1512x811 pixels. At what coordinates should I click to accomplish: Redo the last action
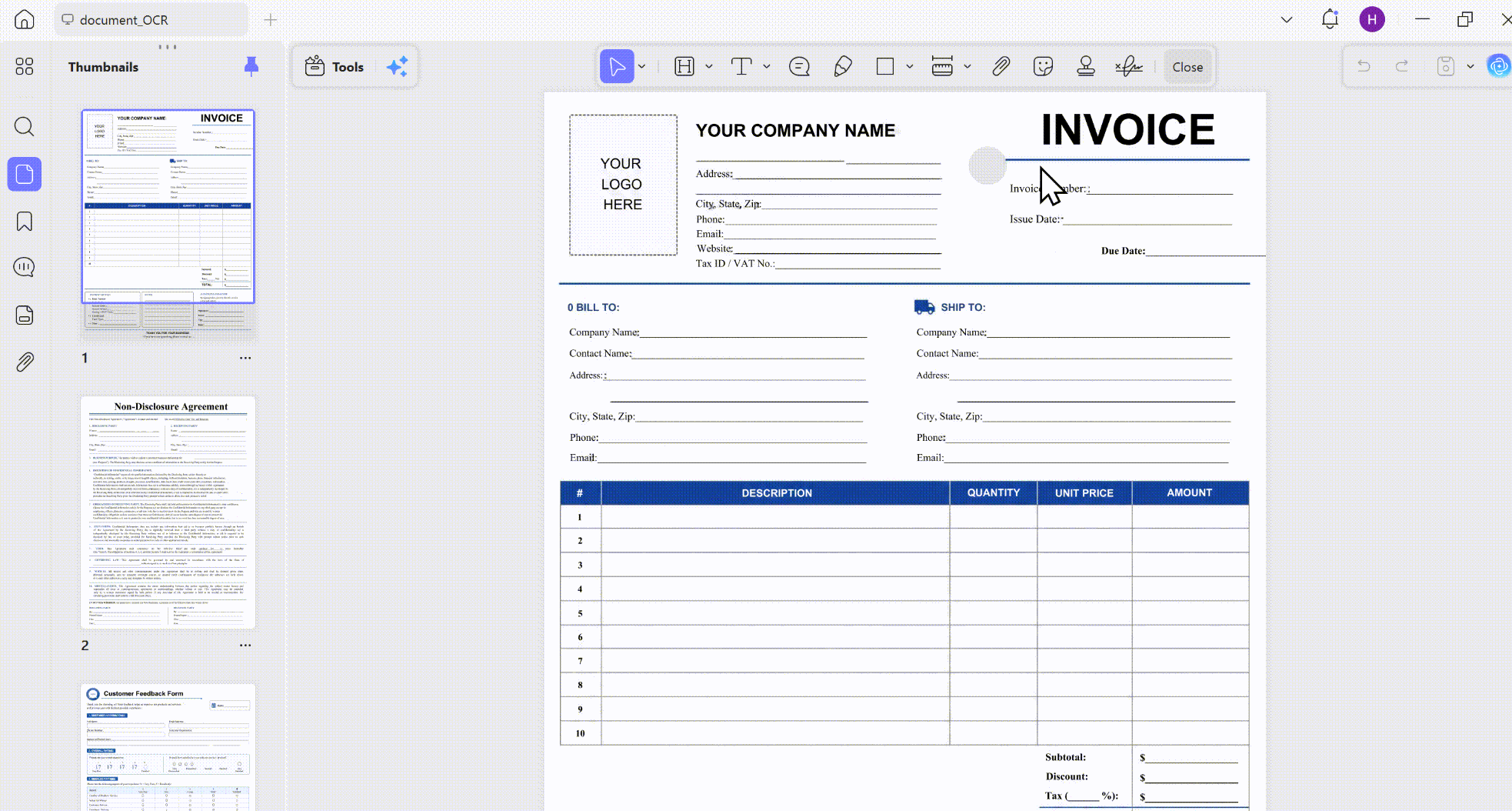tap(1402, 67)
